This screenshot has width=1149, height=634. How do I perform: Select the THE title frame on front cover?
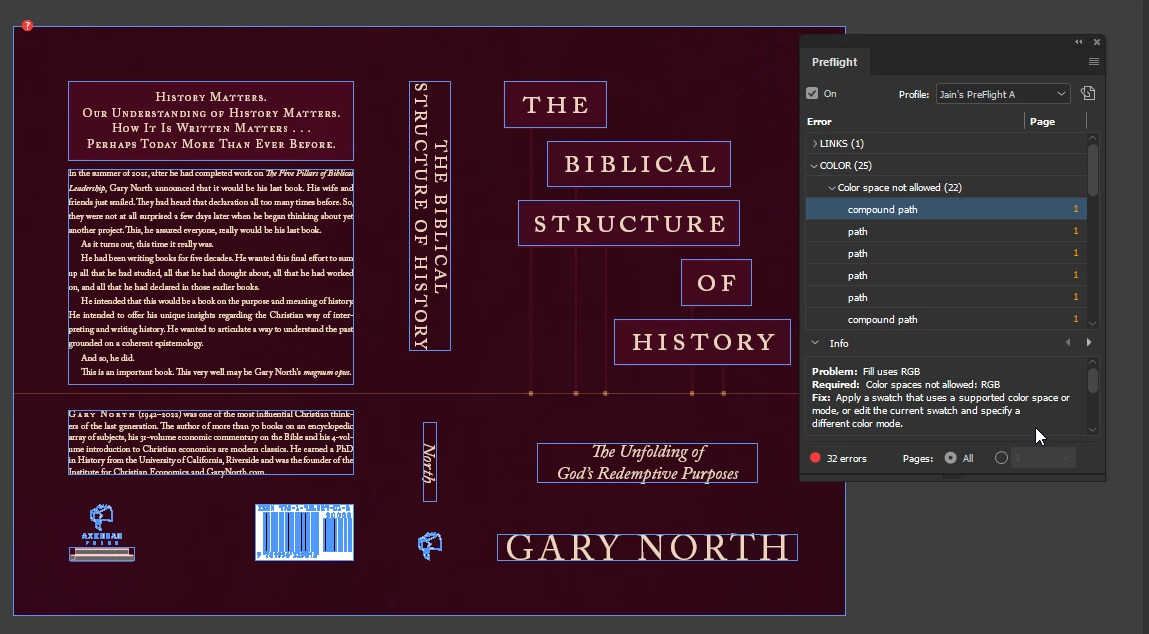pyautogui.click(x=555, y=105)
